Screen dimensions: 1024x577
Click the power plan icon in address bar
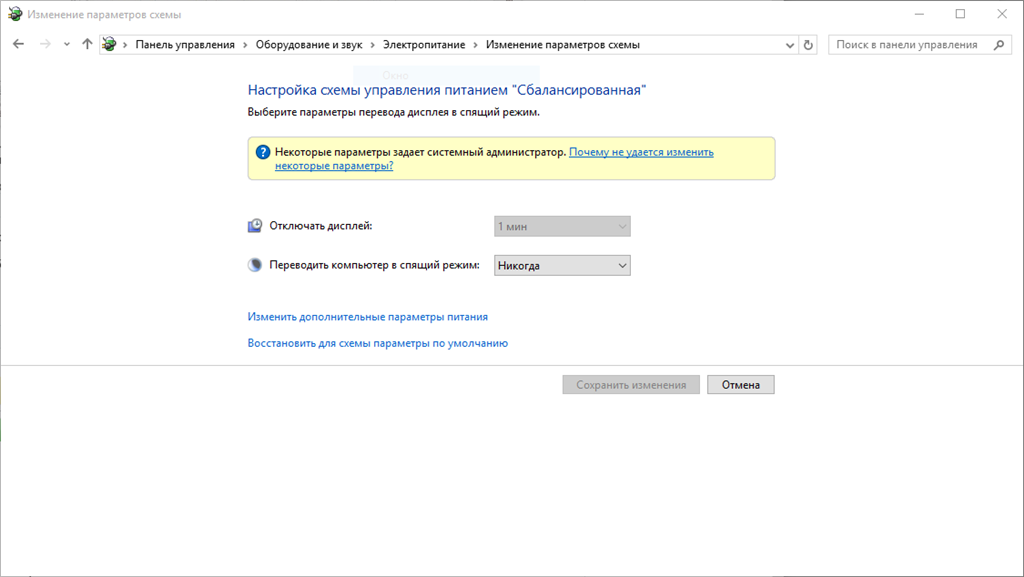coord(110,45)
